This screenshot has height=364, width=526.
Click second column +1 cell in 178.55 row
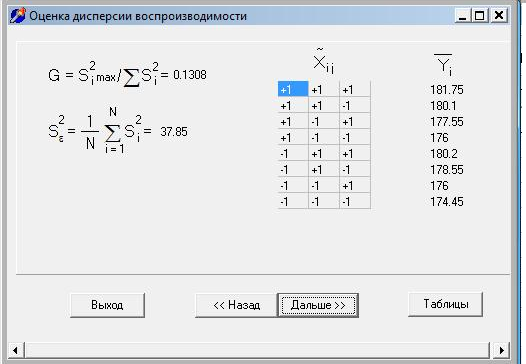[324, 169]
